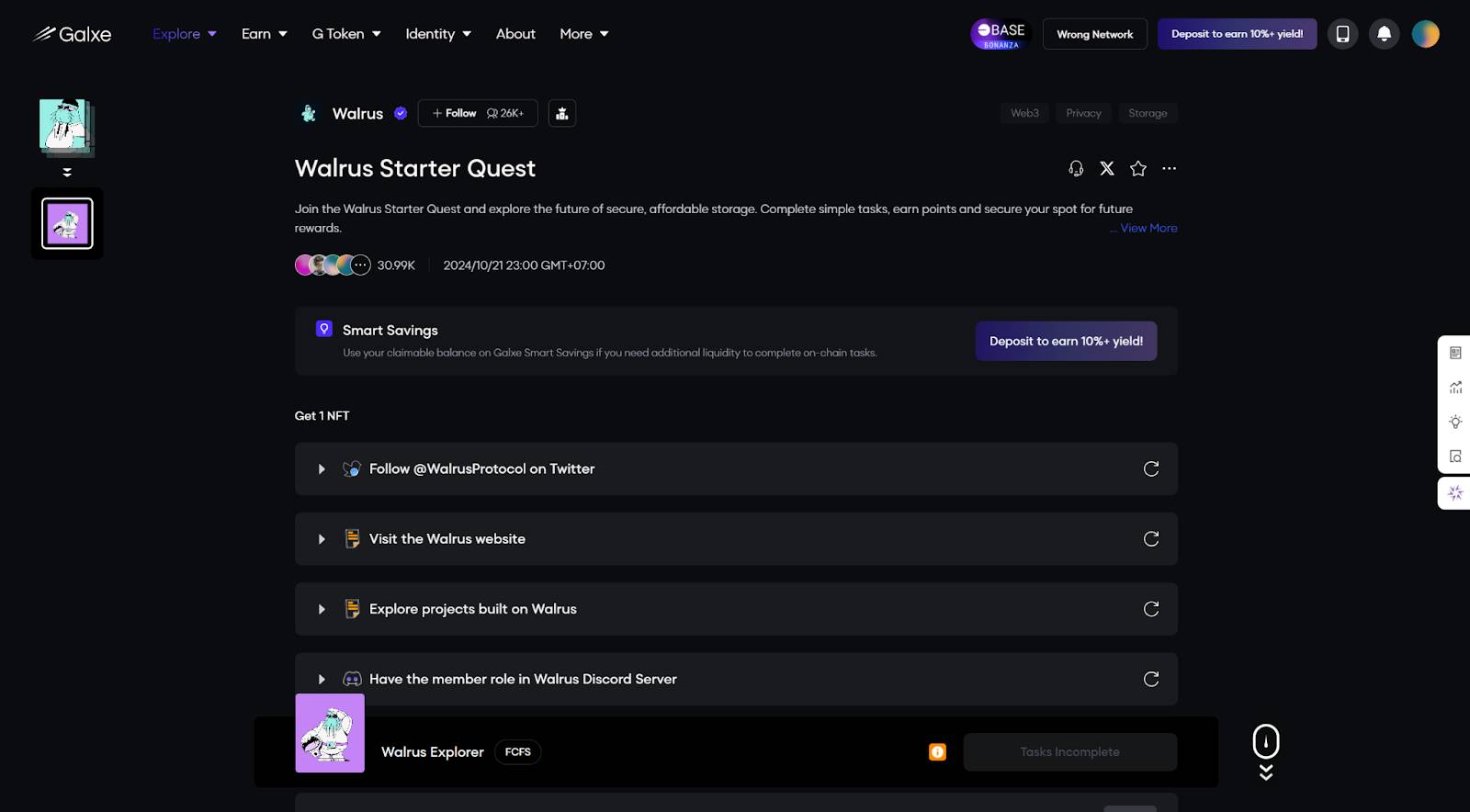Select the purple Walrus NFT thumbnail in sidebar
Screen dimensions: 1470x812
click(x=67, y=223)
